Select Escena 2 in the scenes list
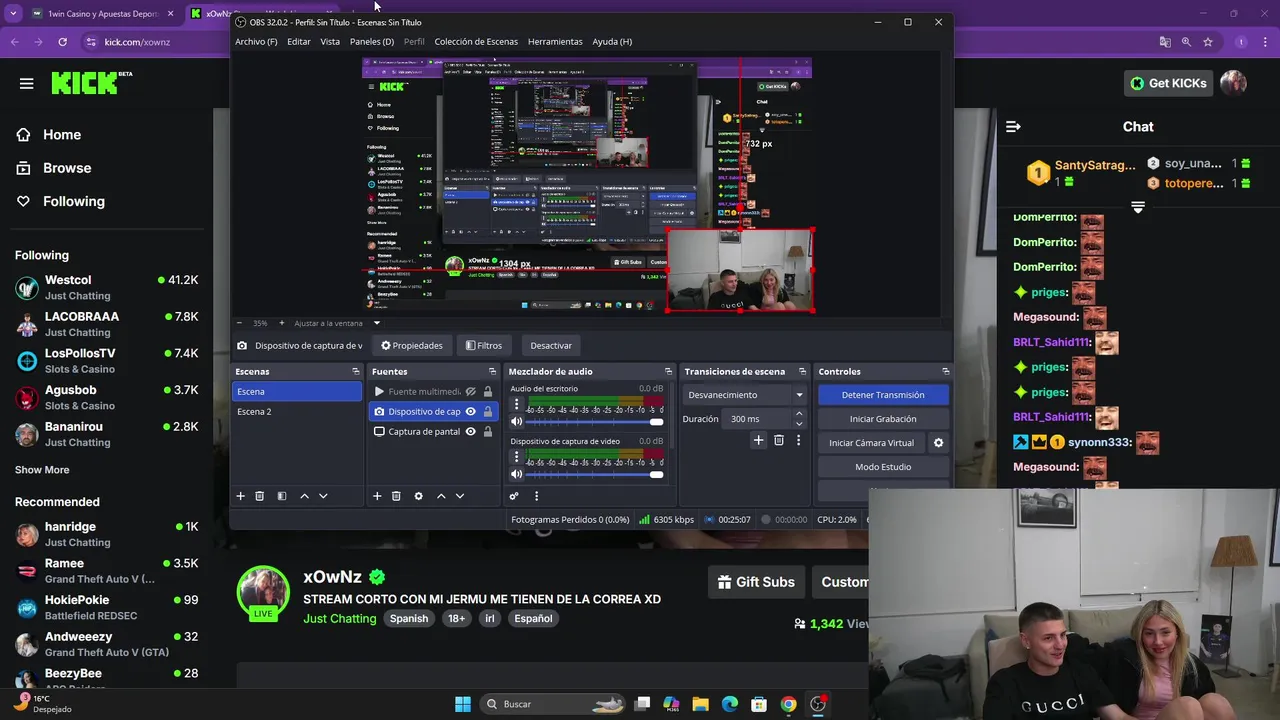 point(296,412)
